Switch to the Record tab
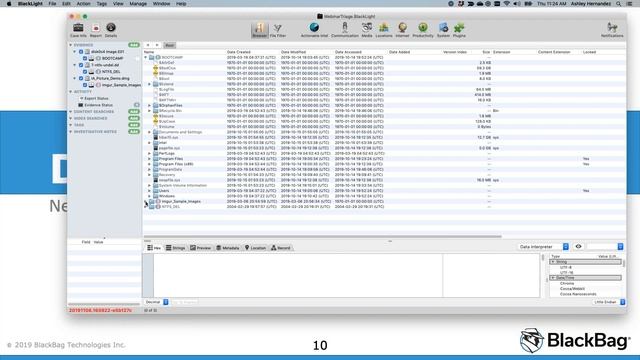Screen dimensions: 640x360 281,248
